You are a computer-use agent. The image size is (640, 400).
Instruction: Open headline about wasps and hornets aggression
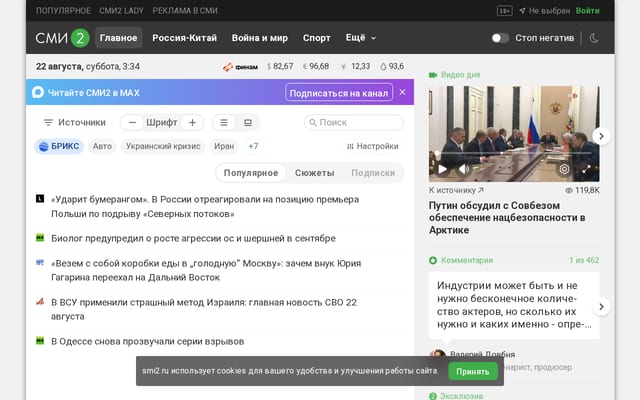tap(193, 238)
